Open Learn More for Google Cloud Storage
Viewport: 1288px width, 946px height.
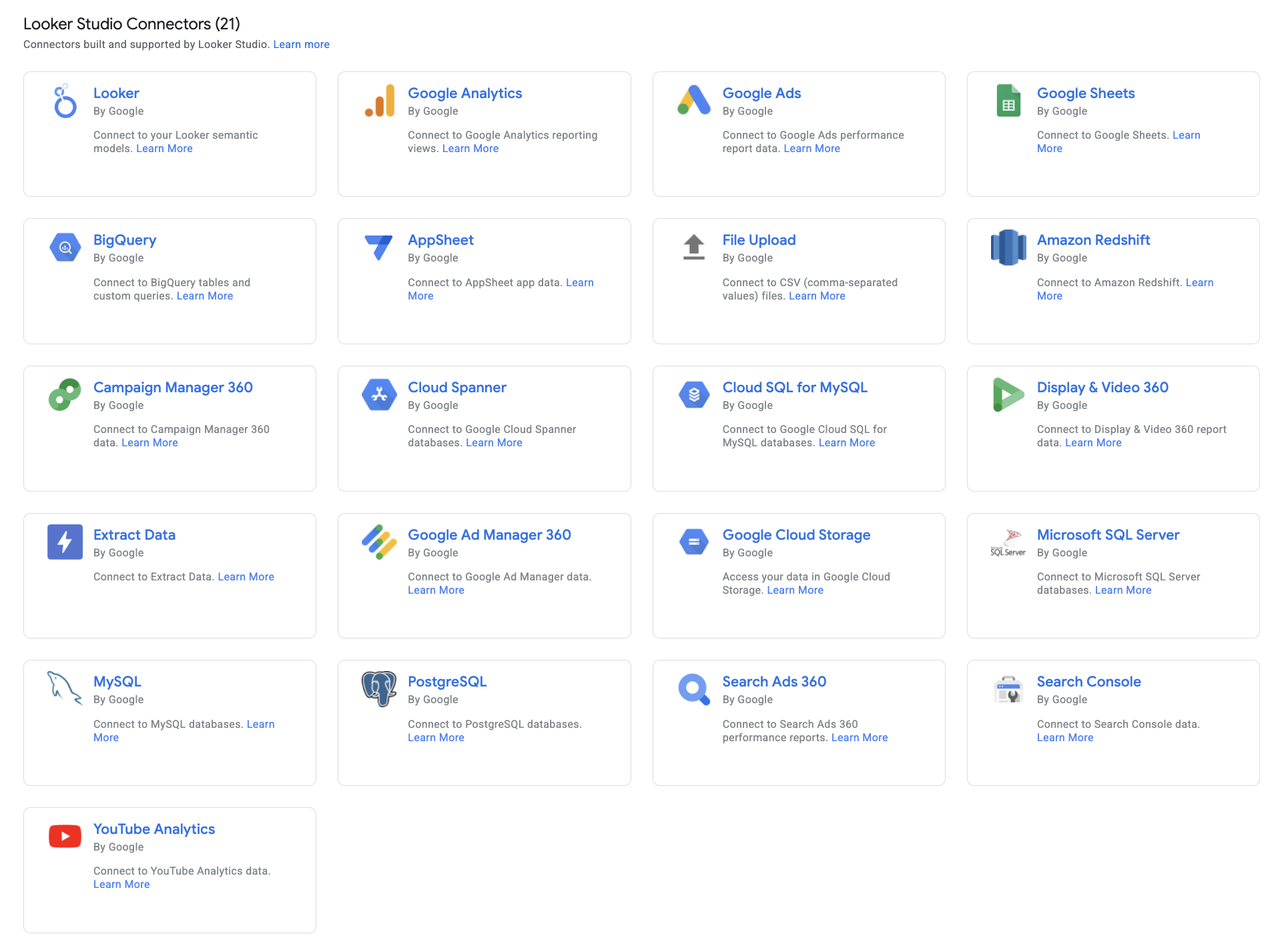(x=795, y=590)
